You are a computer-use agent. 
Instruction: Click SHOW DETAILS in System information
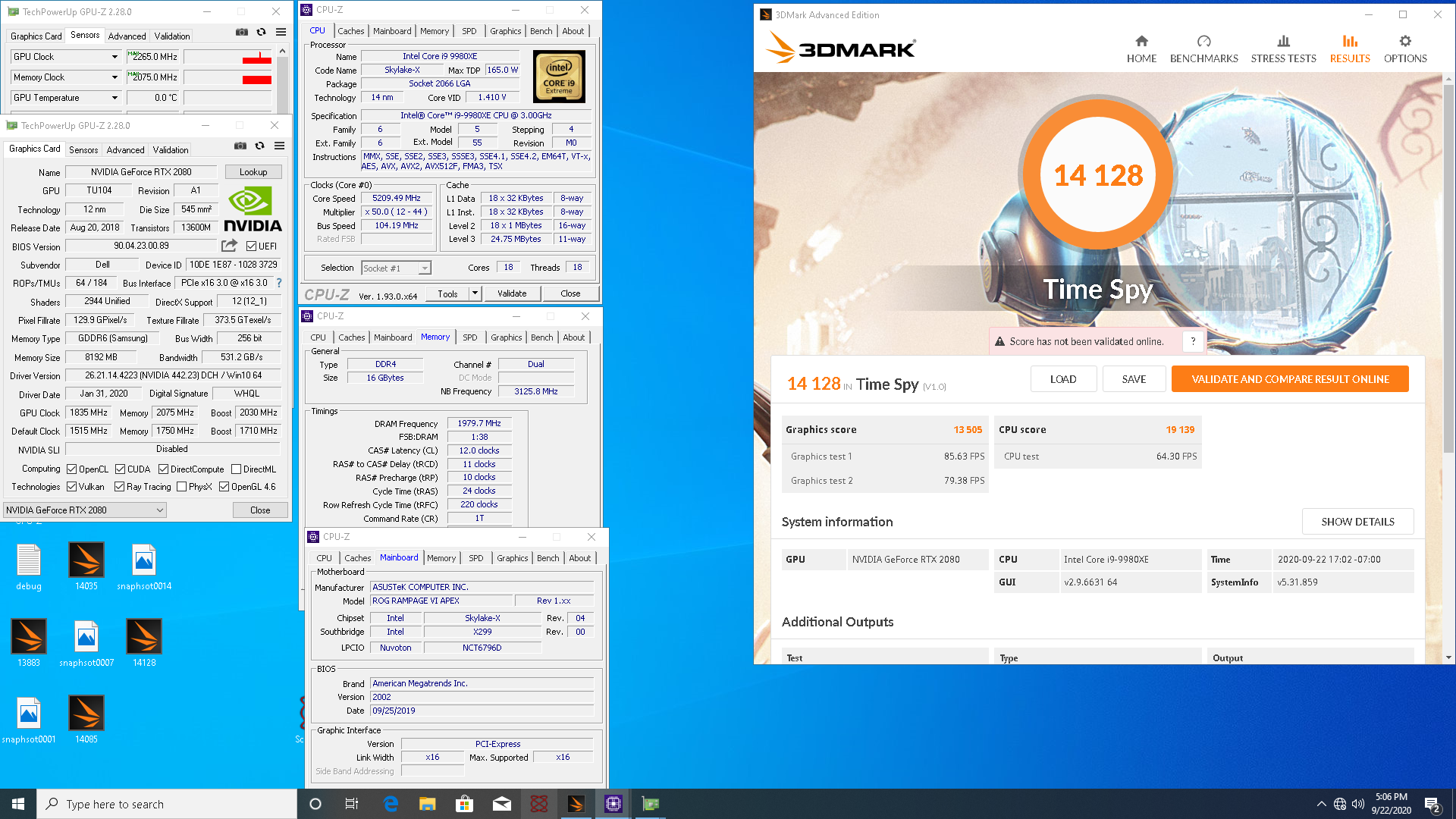click(x=1357, y=522)
